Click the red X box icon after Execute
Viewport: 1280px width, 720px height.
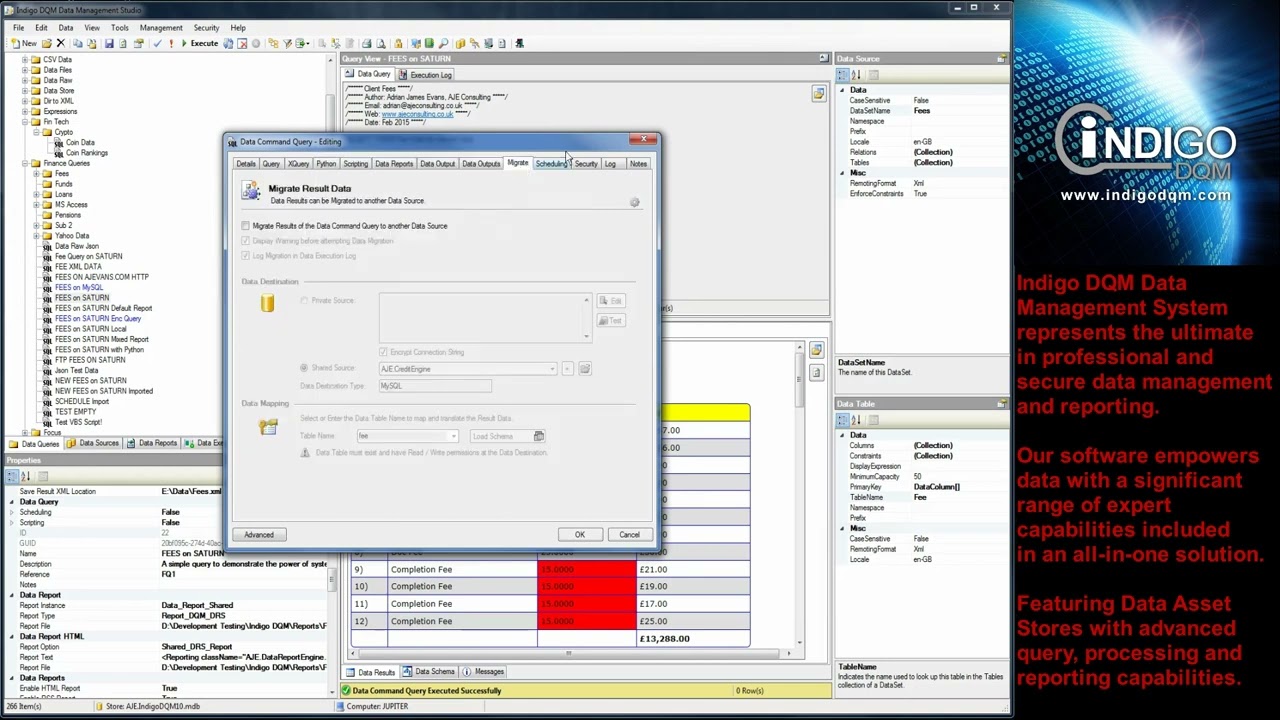(x=242, y=43)
